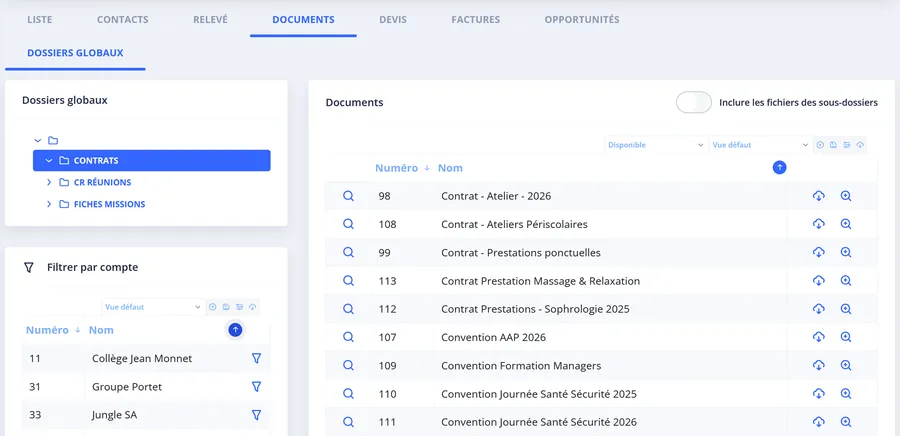Go to the OPPORTUNITÉS tab
The height and width of the screenshot is (436, 900).
[x=582, y=20]
